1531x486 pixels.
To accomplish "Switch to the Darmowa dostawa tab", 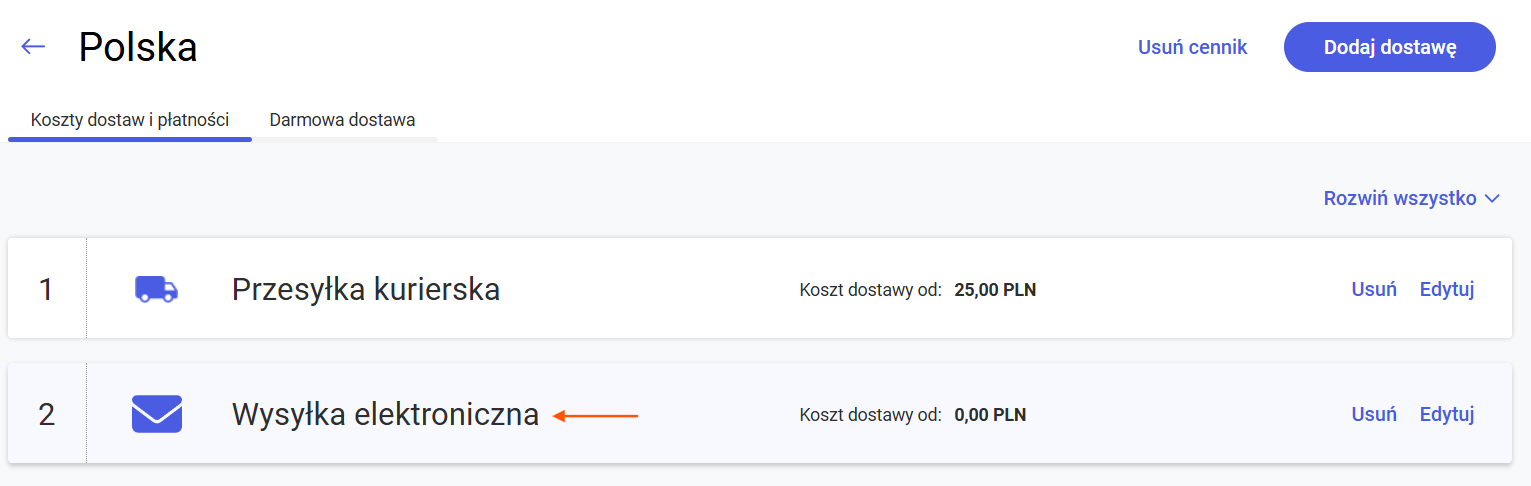I will pyautogui.click(x=342, y=120).
